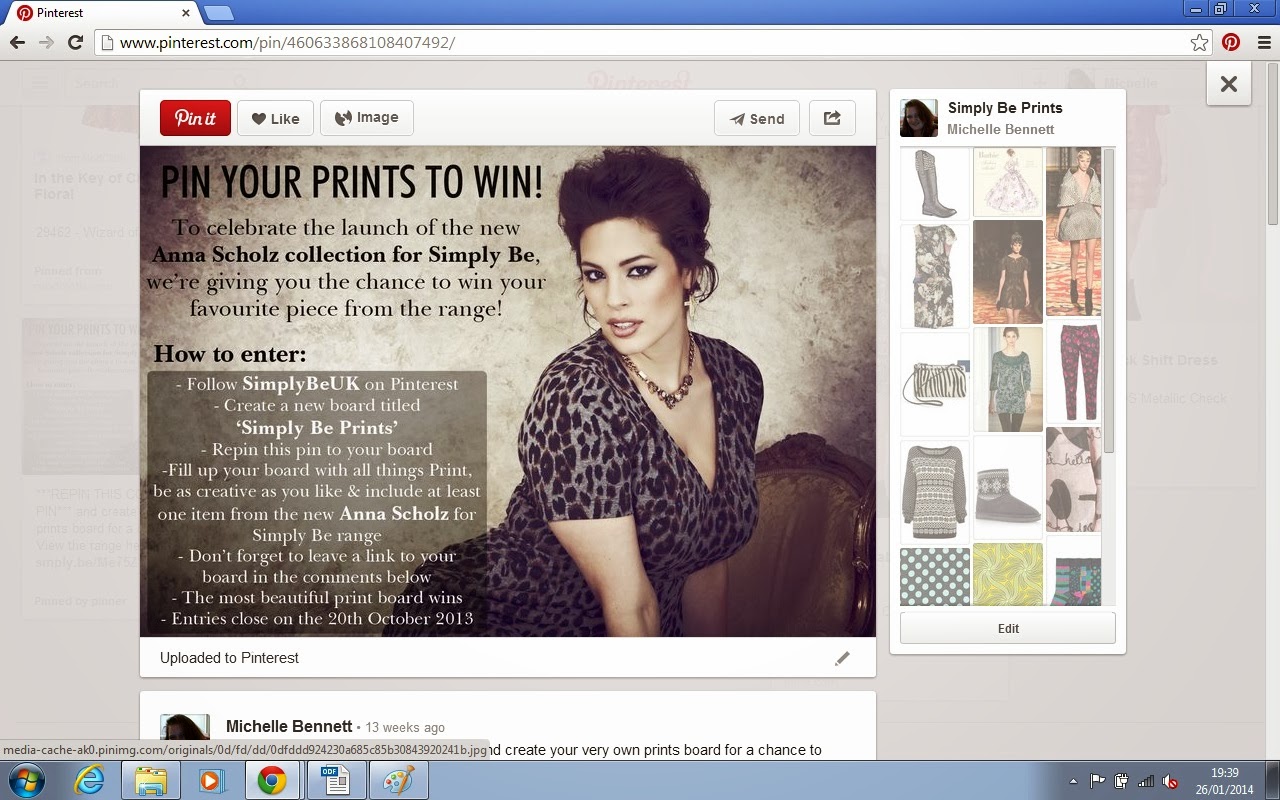Viewport: 1280px width, 800px height.
Task: Open Paint from the taskbar
Action: [x=398, y=780]
